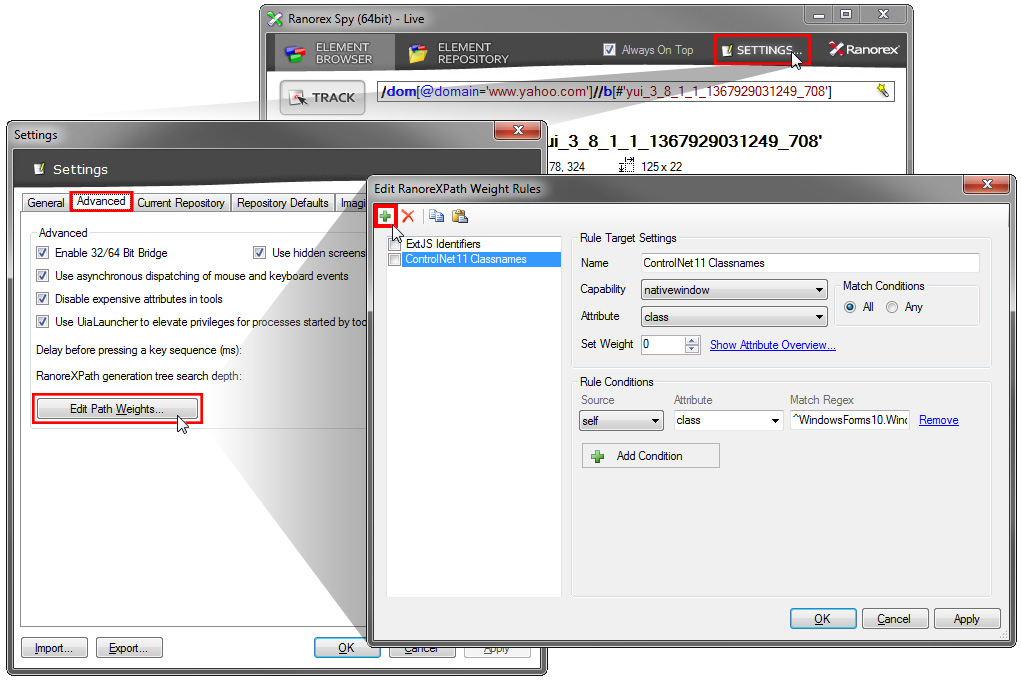
Task: Click OK in the Settings window
Action: [x=346, y=648]
